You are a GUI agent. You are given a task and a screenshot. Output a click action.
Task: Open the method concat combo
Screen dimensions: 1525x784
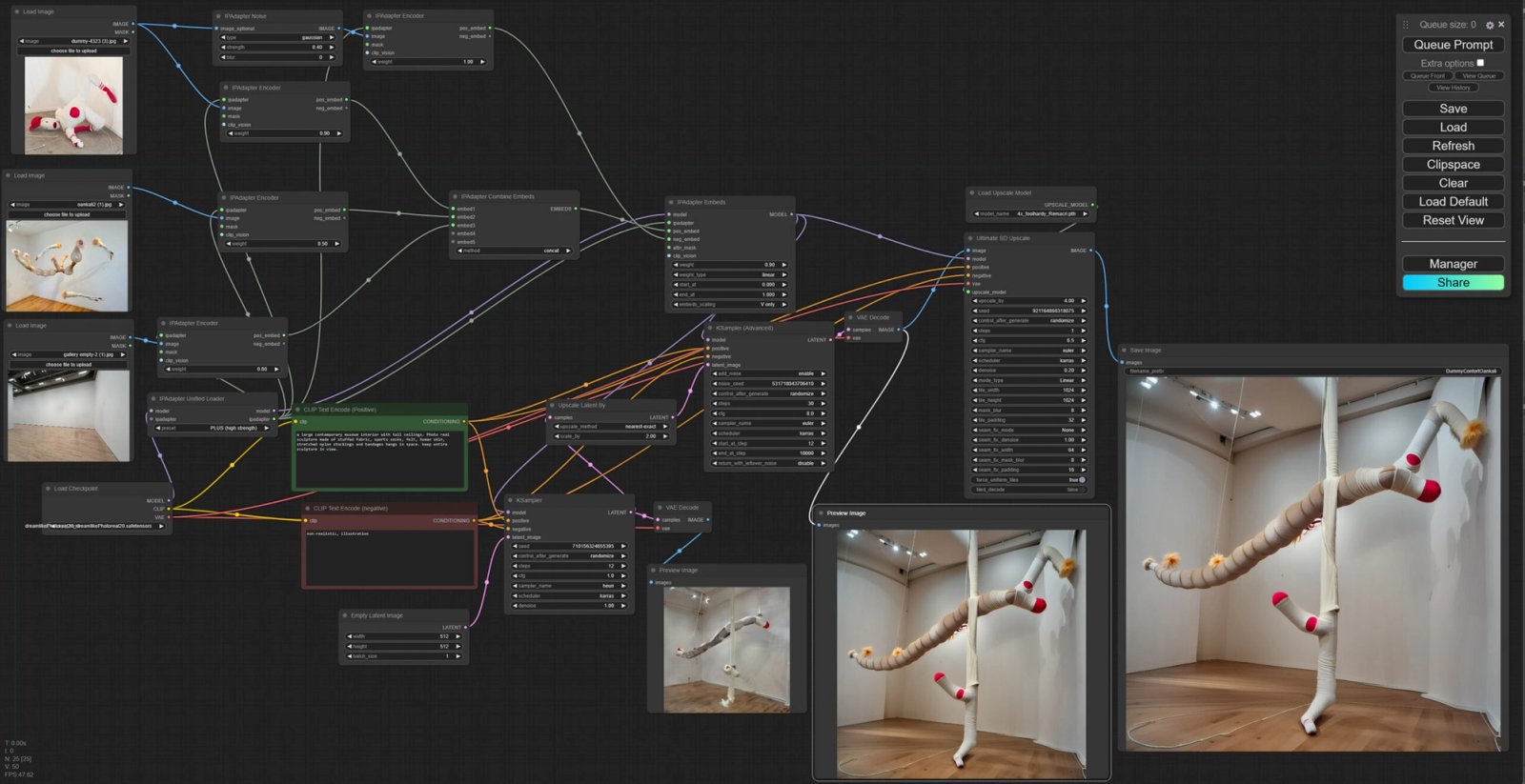(x=514, y=251)
